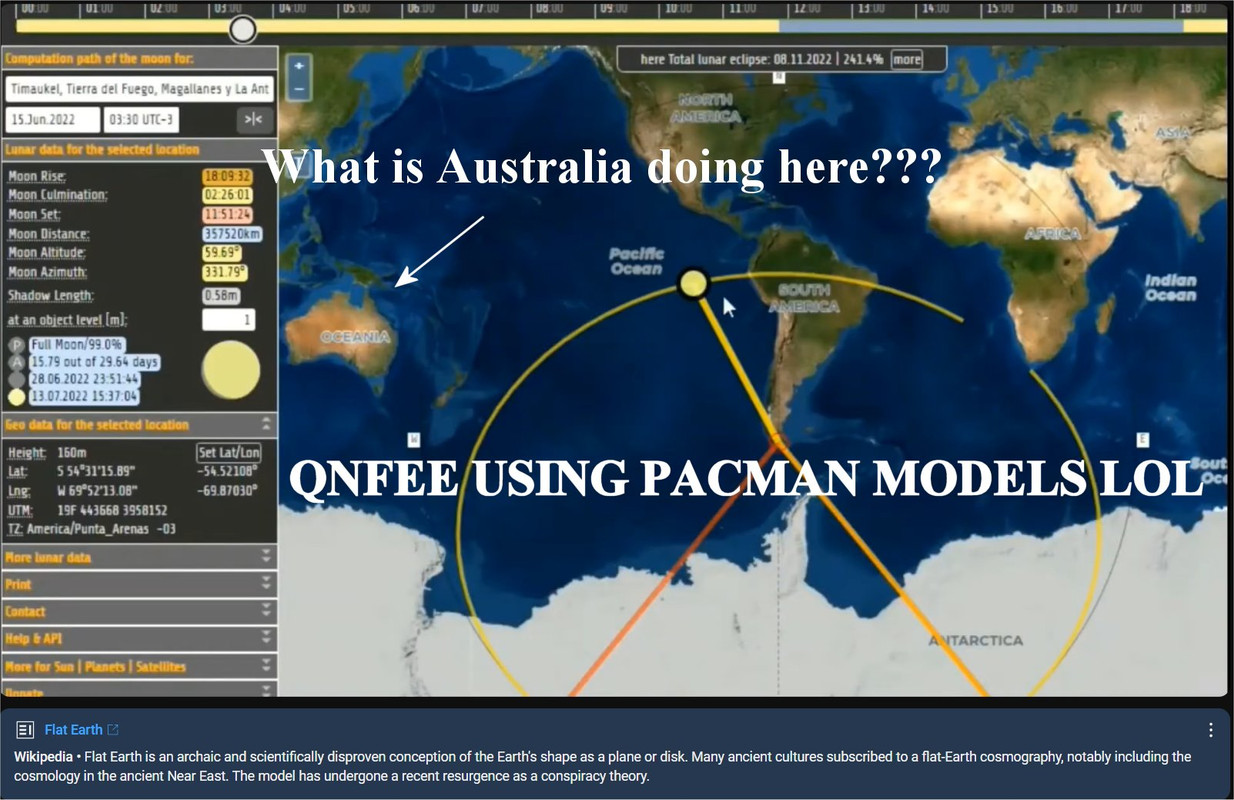Click the Moon Rise label
Image resolution: width=1234 pixels, height=800 pixels.
(x=36, y=176)
